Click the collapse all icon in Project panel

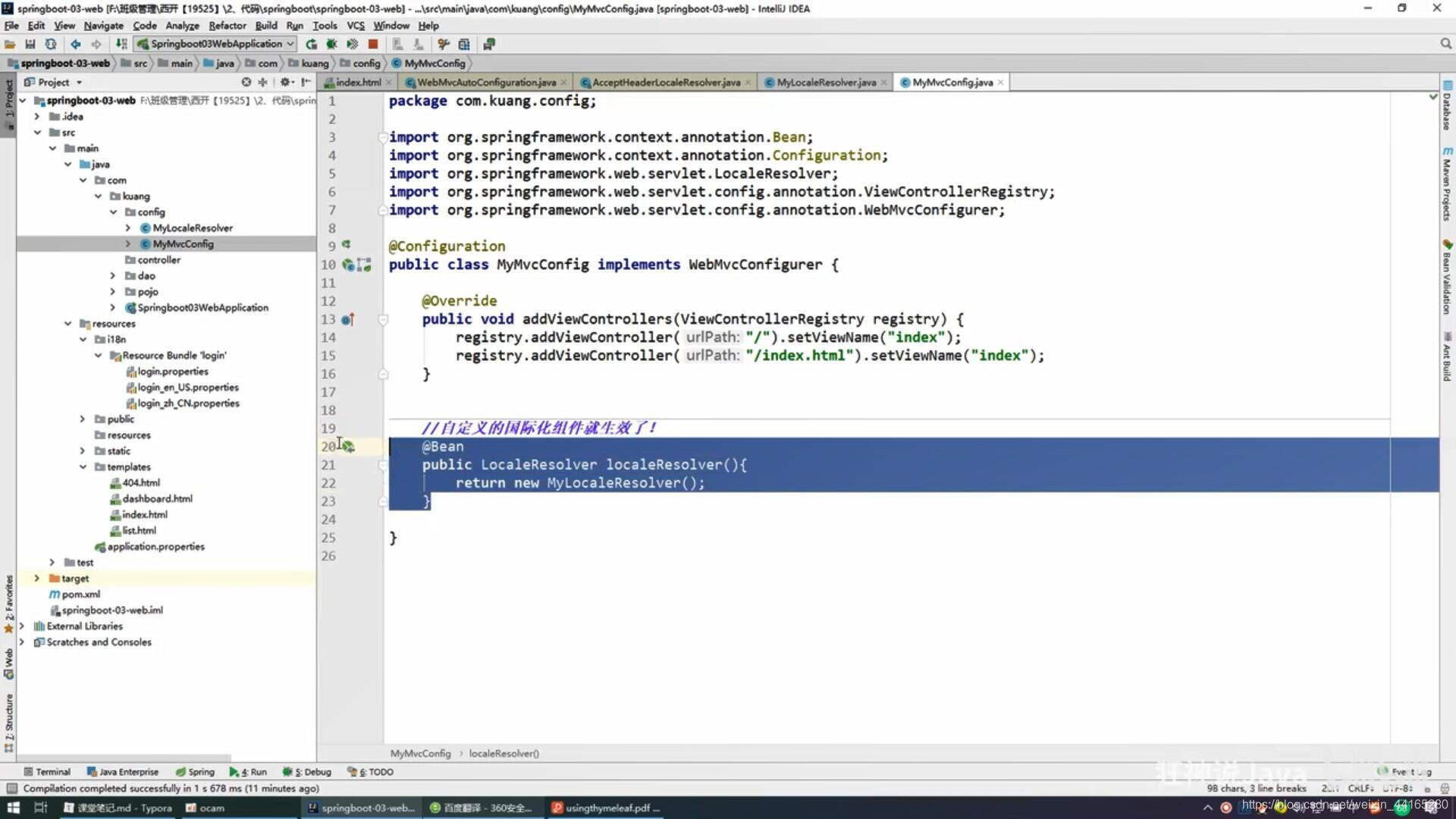(x=263, y=82)
